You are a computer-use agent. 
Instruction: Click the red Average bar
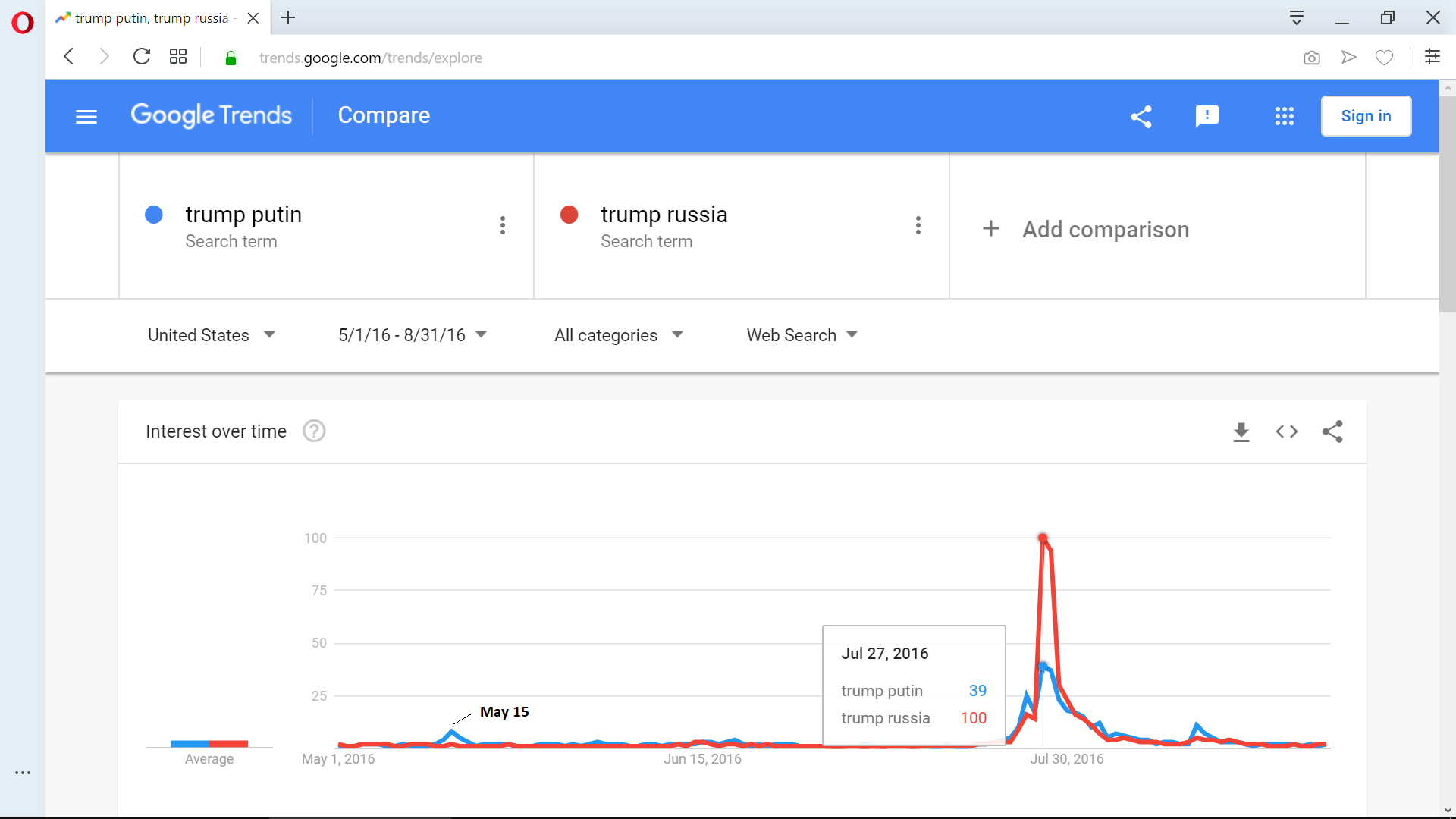228,744
